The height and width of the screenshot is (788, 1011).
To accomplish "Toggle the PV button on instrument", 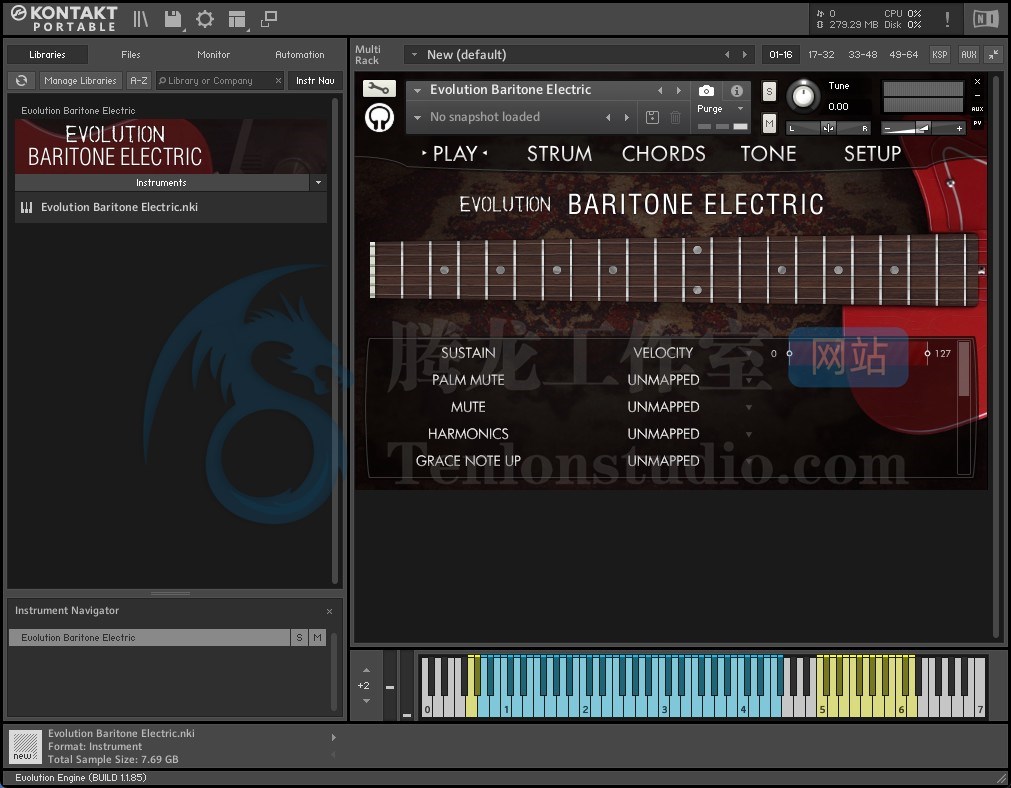I will pos(977,123).
